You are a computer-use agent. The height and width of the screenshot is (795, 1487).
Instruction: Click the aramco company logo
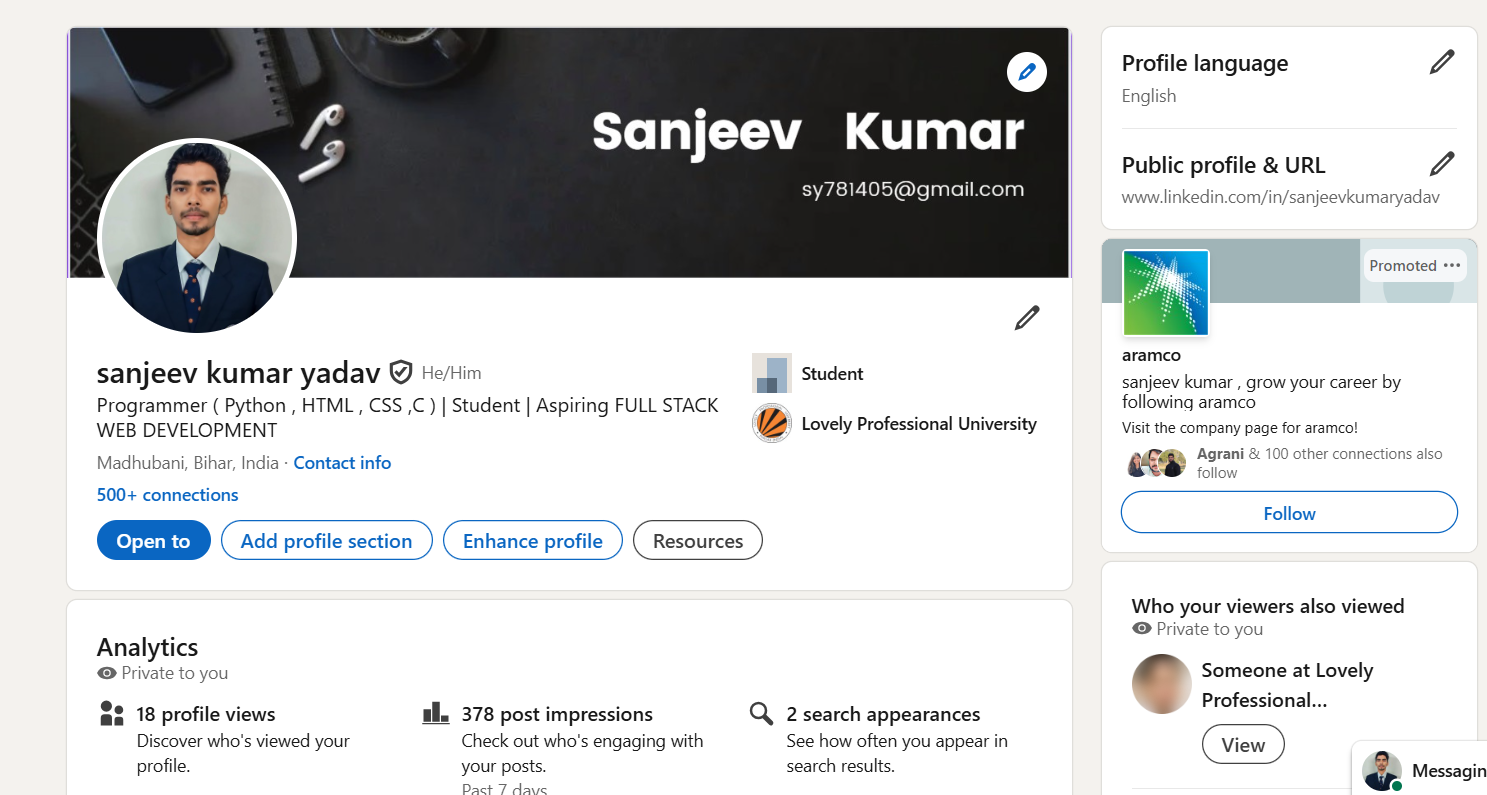point(1165,293)
